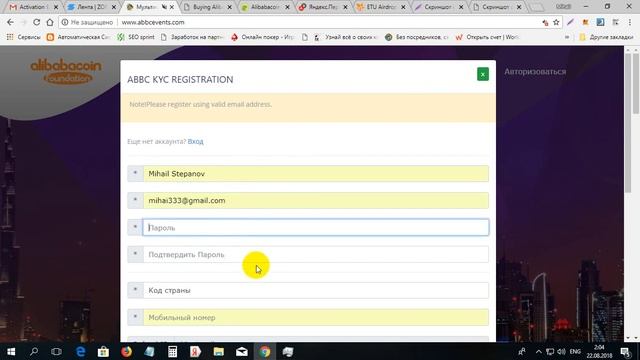Go back in browser history
The image size is (640, 360).
pos(10,22)
